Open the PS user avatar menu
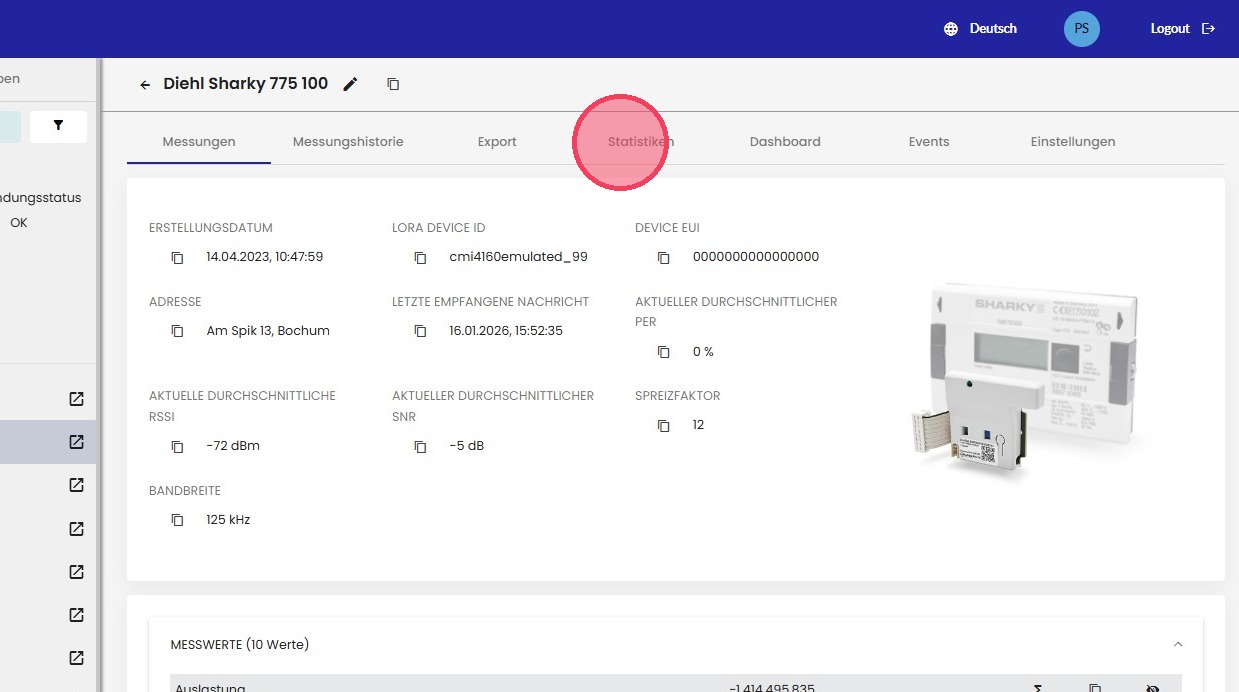Viewport: 1239px width, 692px height. coord(1081,29)
